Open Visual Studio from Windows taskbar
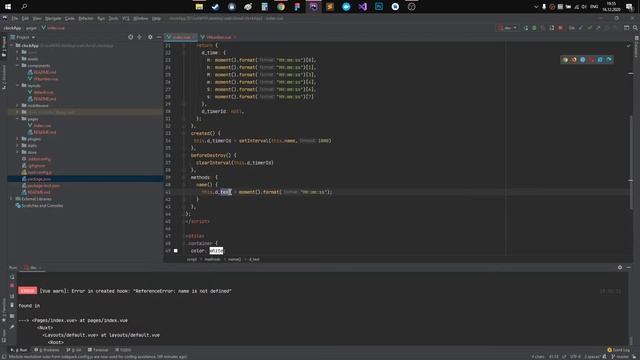This screenshot has width=640, height=360. tap(362, 7)
